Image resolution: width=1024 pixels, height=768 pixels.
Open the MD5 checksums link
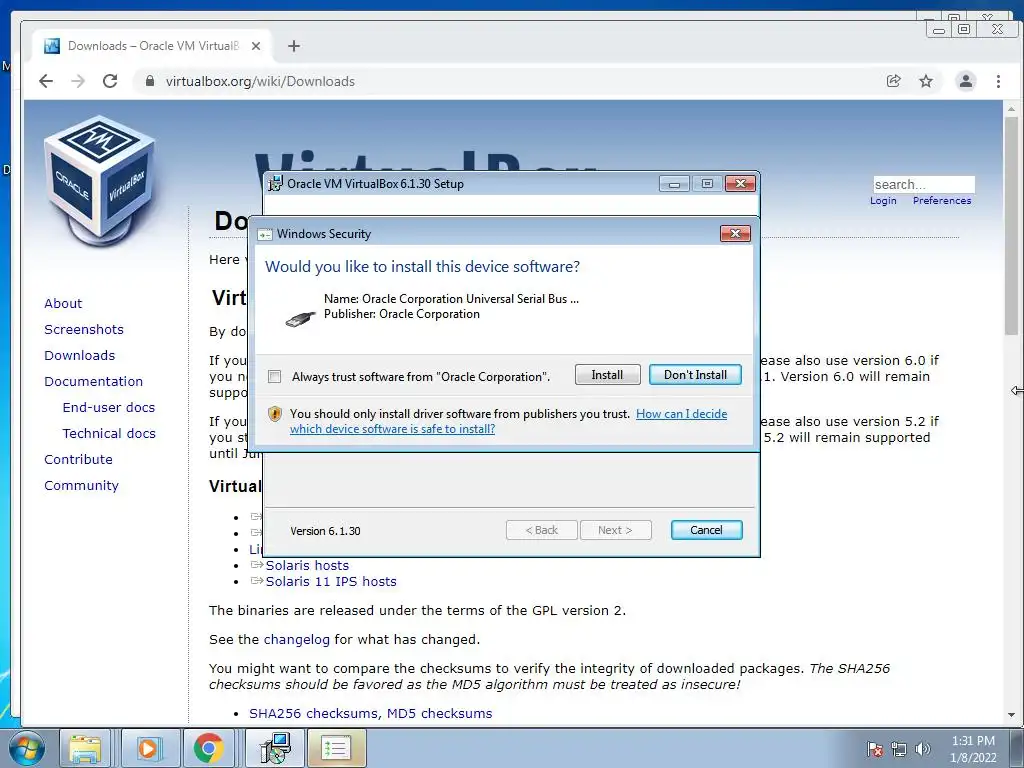click(x=440, y=713)
